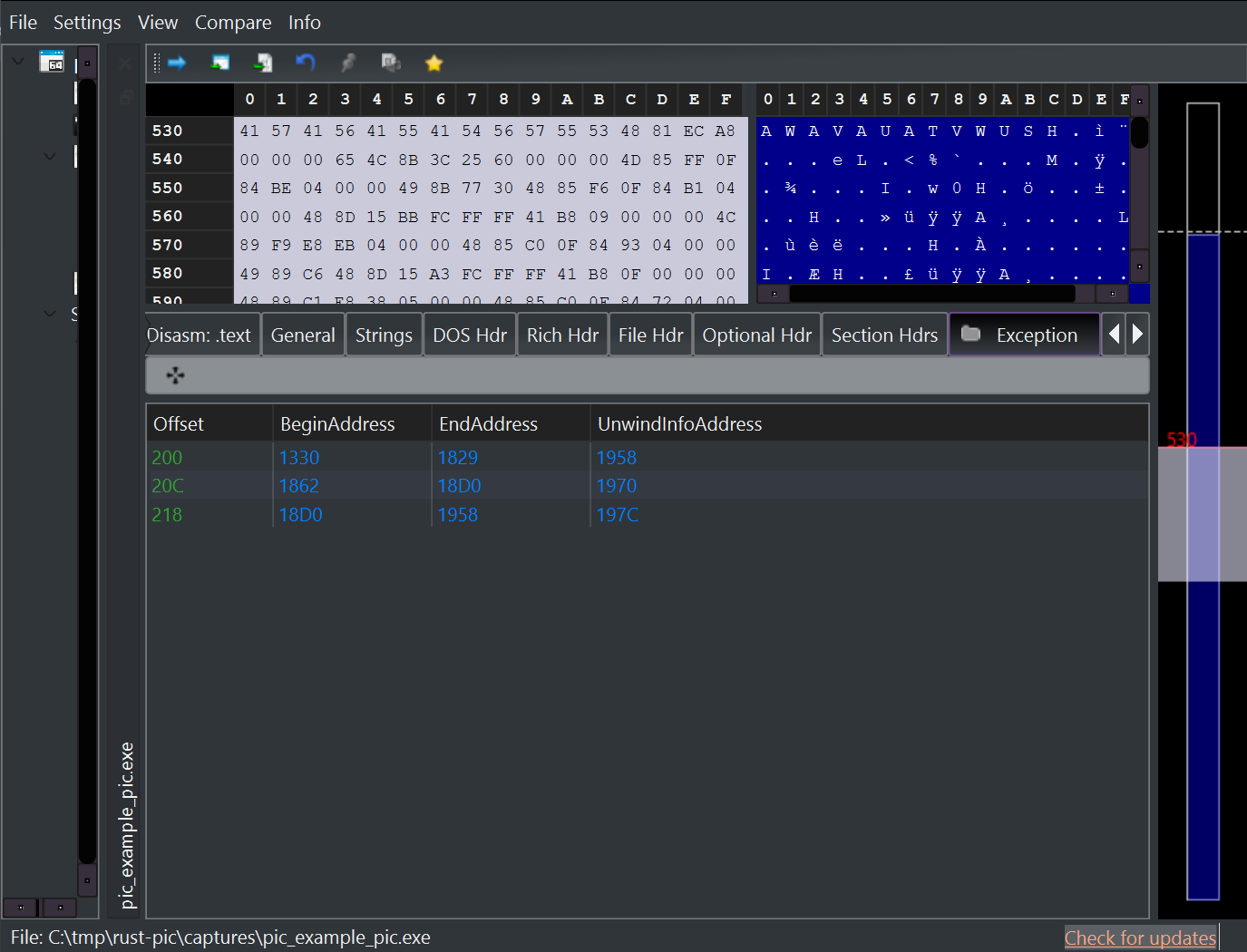1247x952 pixels.
Task: Open the Compare menu
Action: point(233,23)
